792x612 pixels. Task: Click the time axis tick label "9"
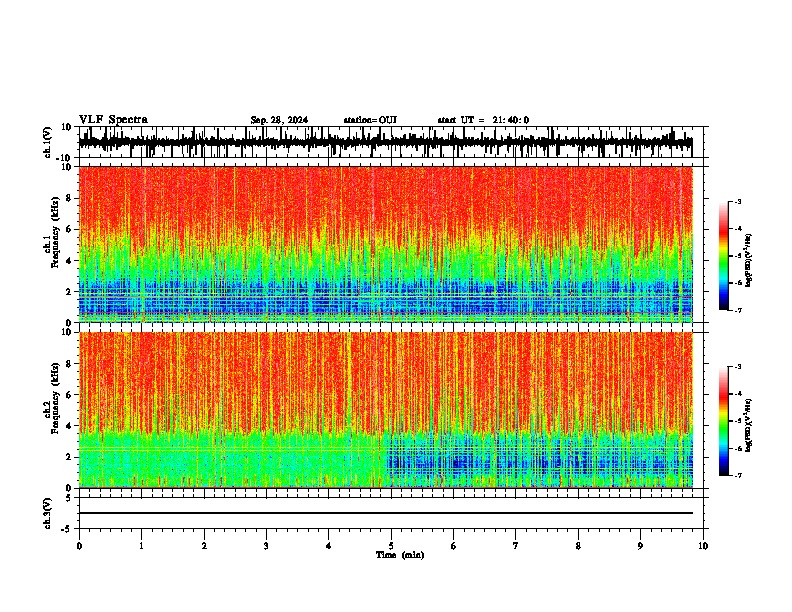point(640,546)
